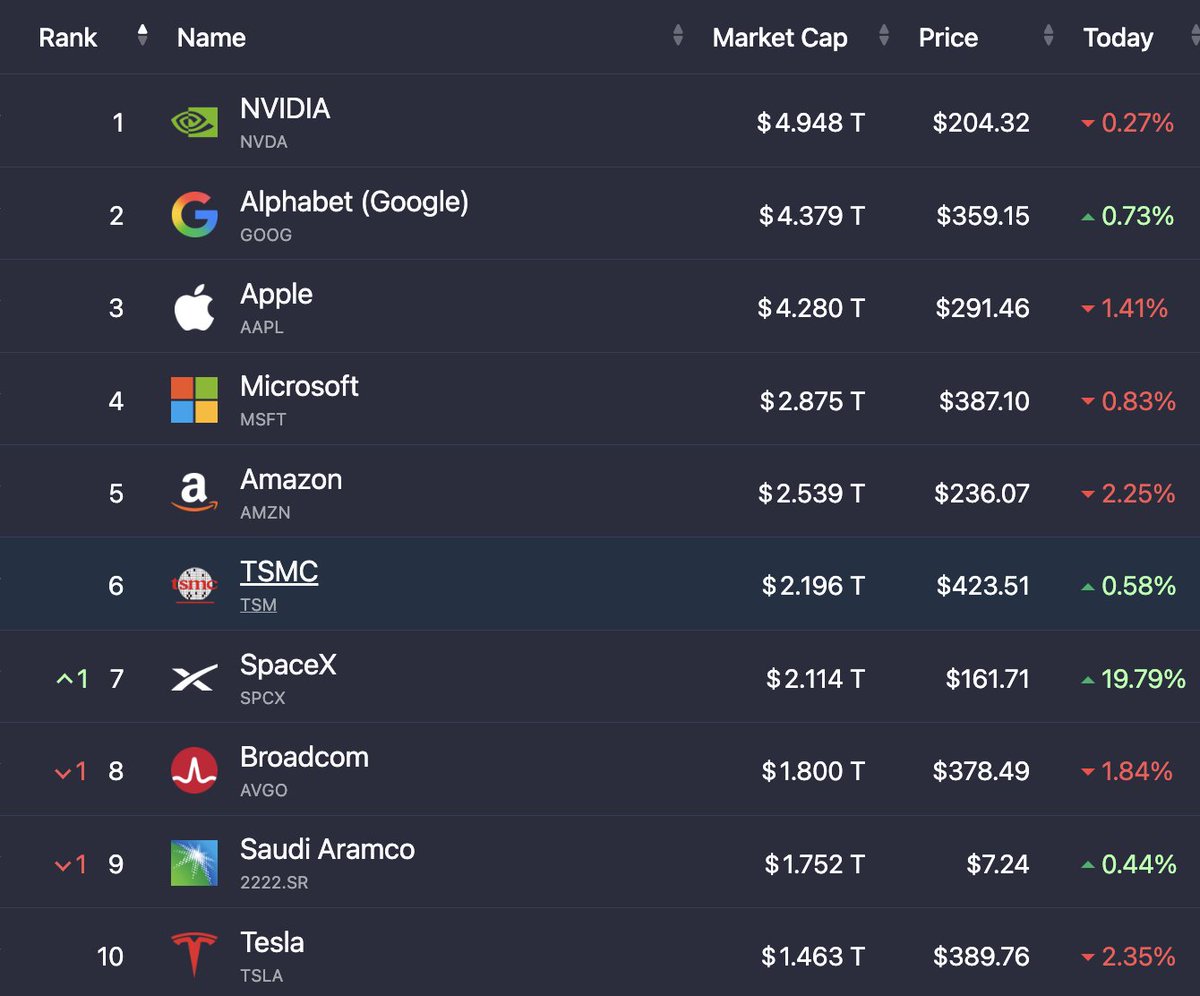Click the SpaceX logo icon
Image resolution: width=1200 pixels, height=996 pixels.
tap(194, 679)
